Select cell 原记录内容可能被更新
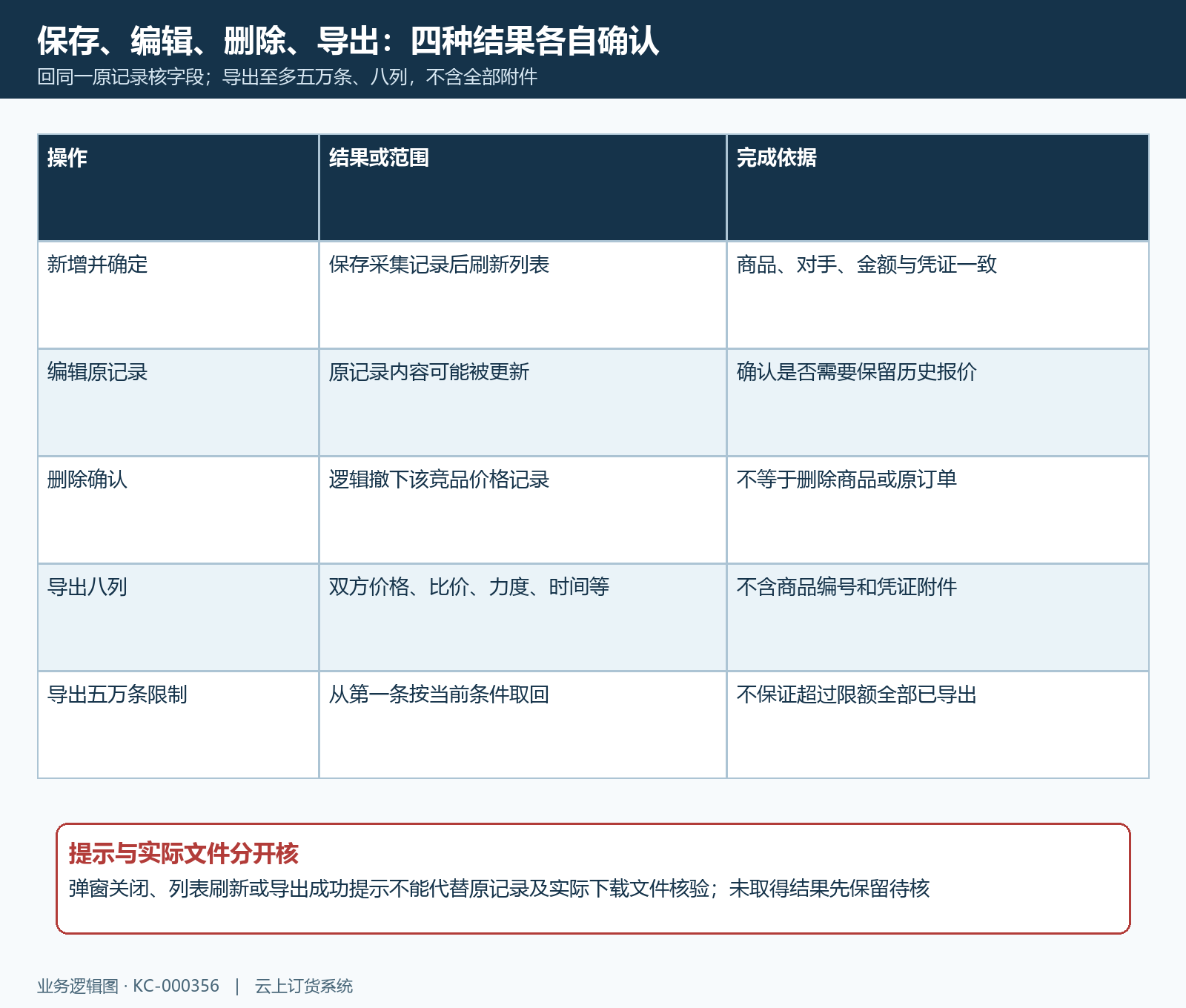The image size is (1186, 1008). 523,402
